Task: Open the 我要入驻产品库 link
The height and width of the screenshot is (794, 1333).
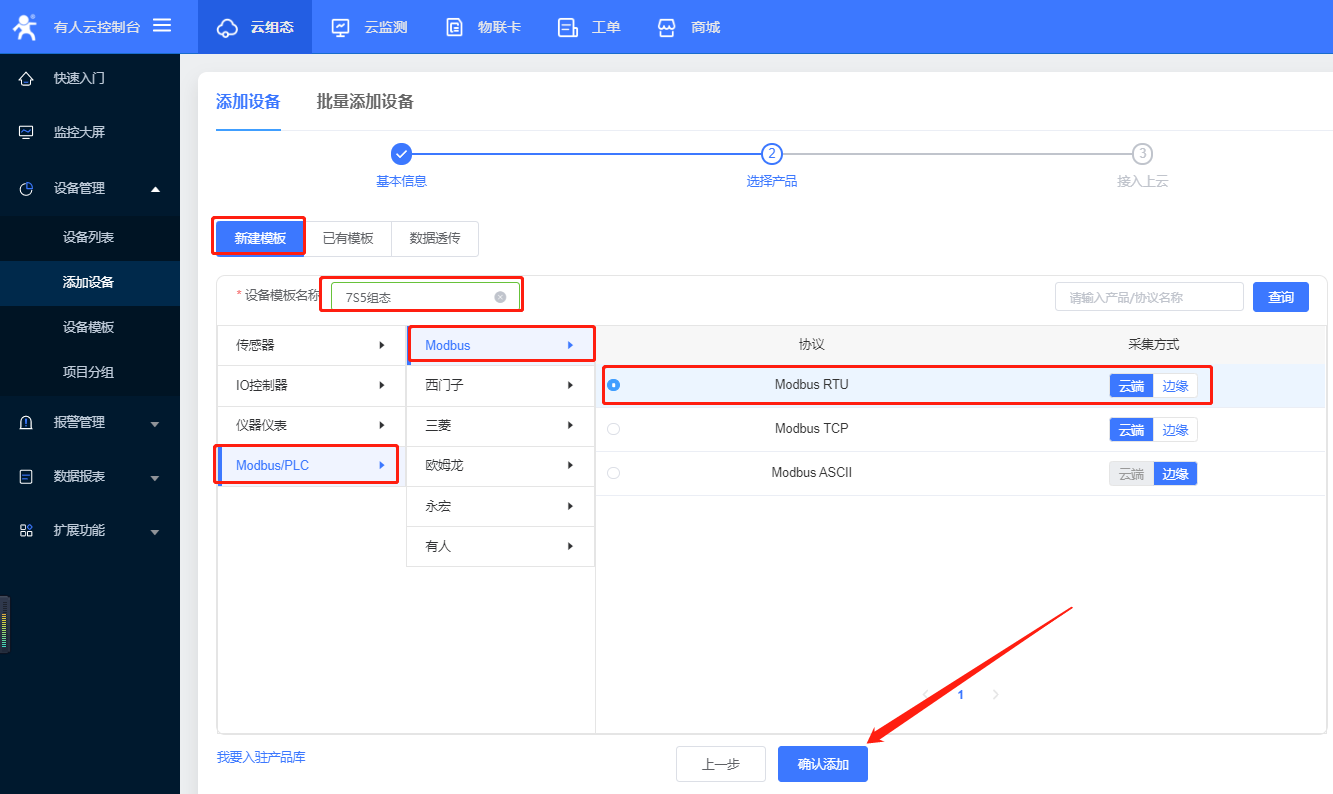Action: coord(261,757)
